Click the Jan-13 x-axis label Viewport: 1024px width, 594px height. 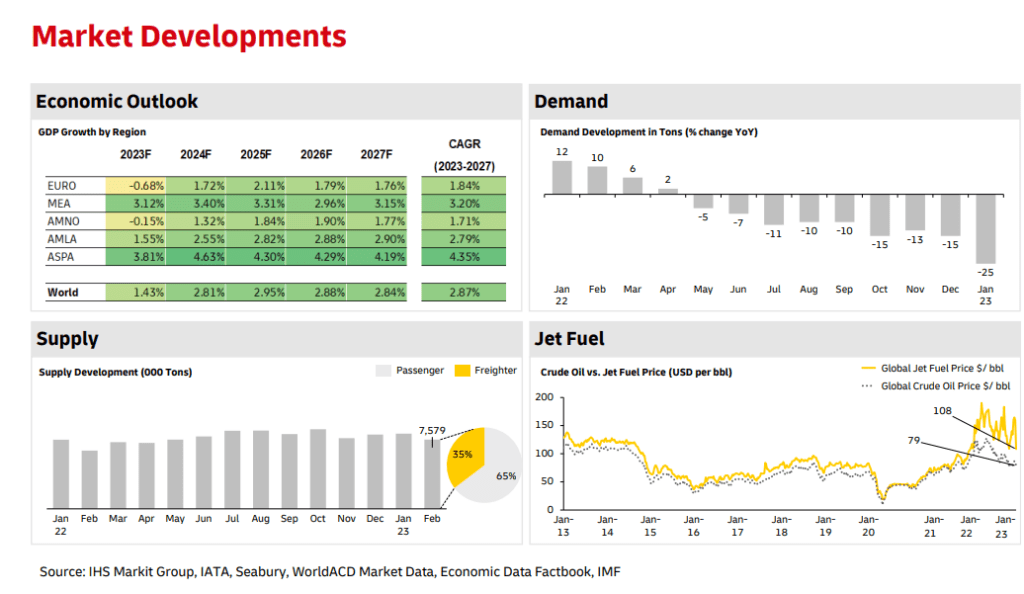(x=563, y=526)
